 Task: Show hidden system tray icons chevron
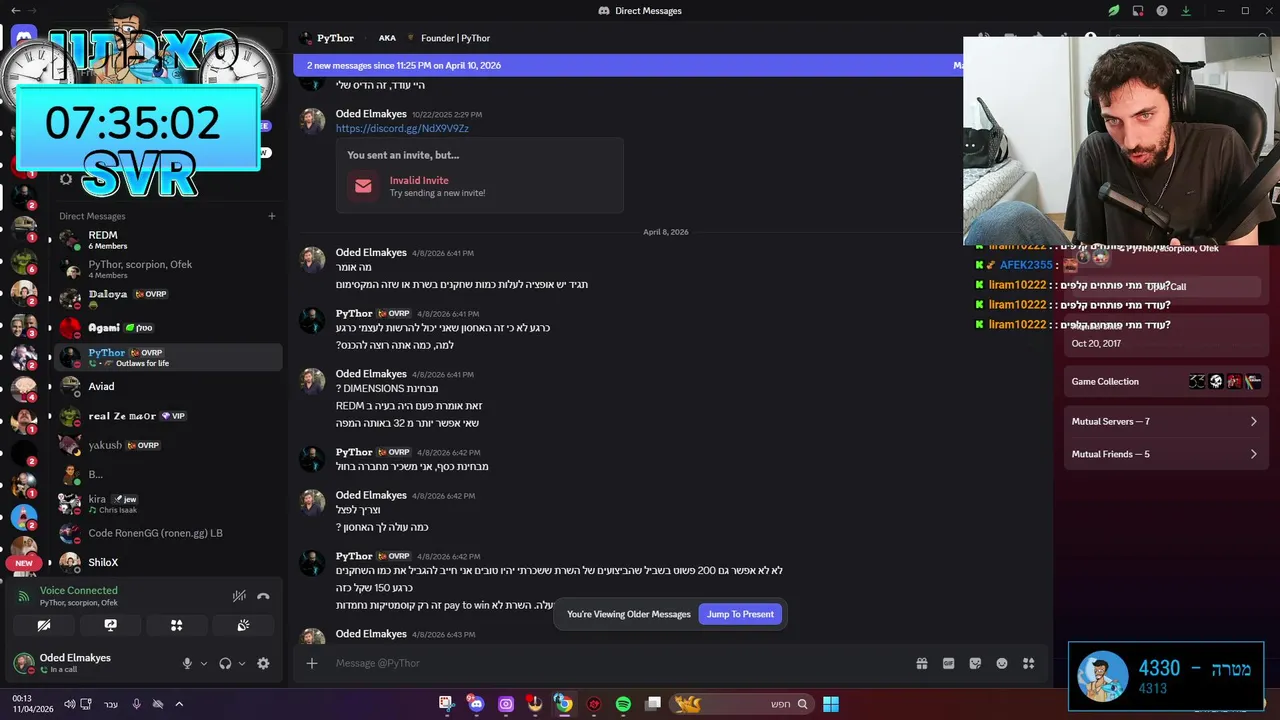click(179, 704)
